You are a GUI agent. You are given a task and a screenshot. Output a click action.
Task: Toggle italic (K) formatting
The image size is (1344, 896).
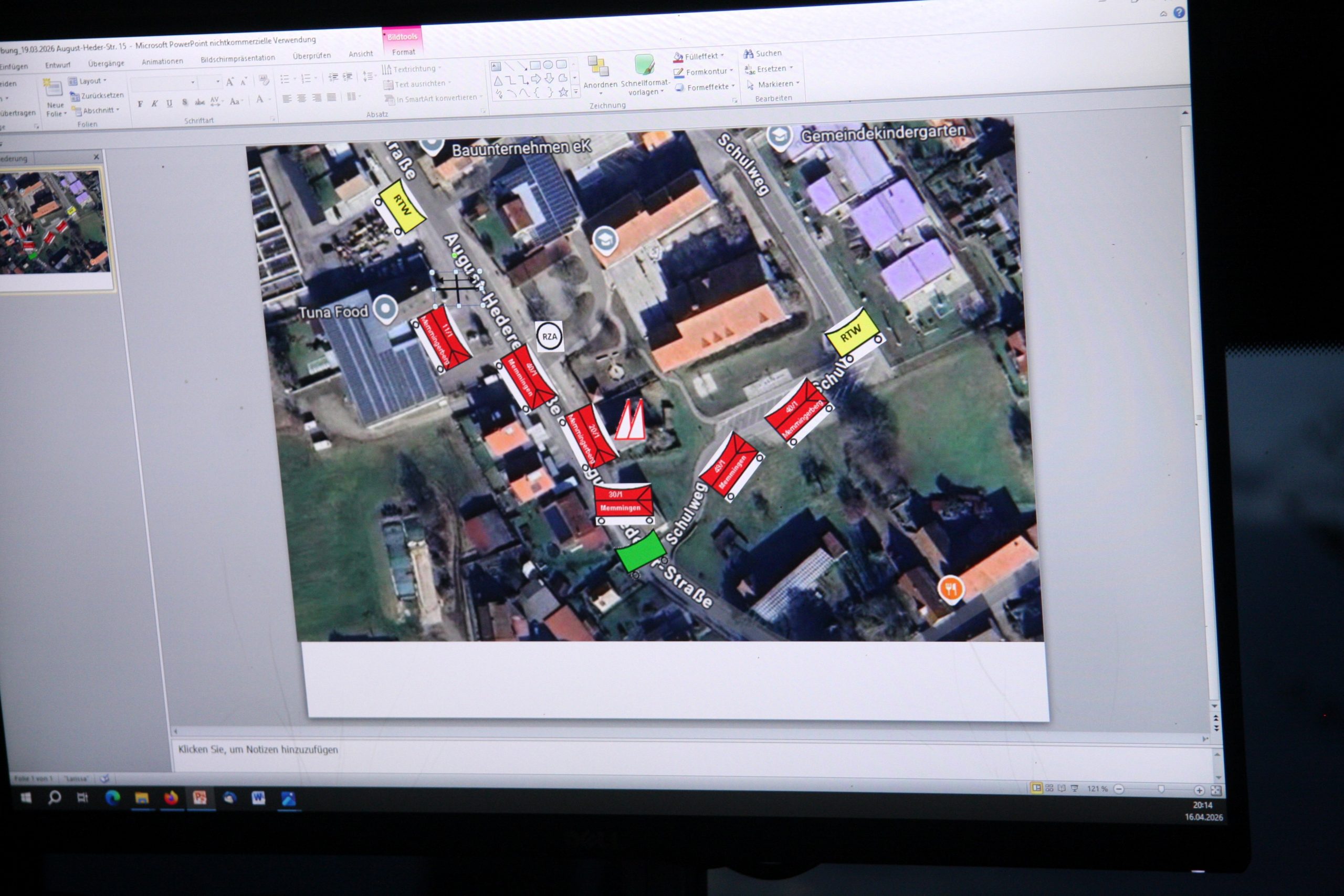pos(154,104)
